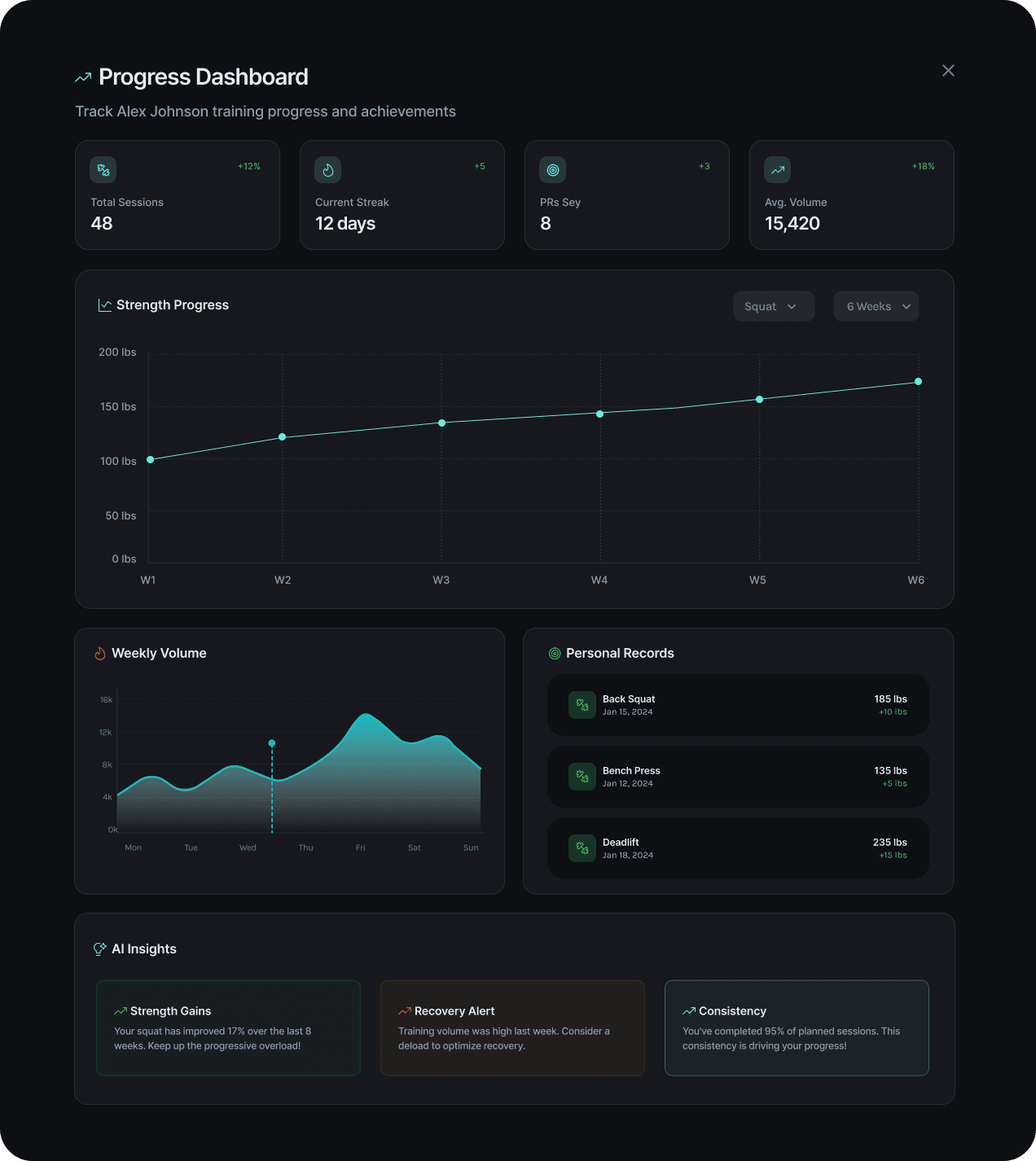
Task: Click the 200 lbs axis label
Action: [117, 353]
